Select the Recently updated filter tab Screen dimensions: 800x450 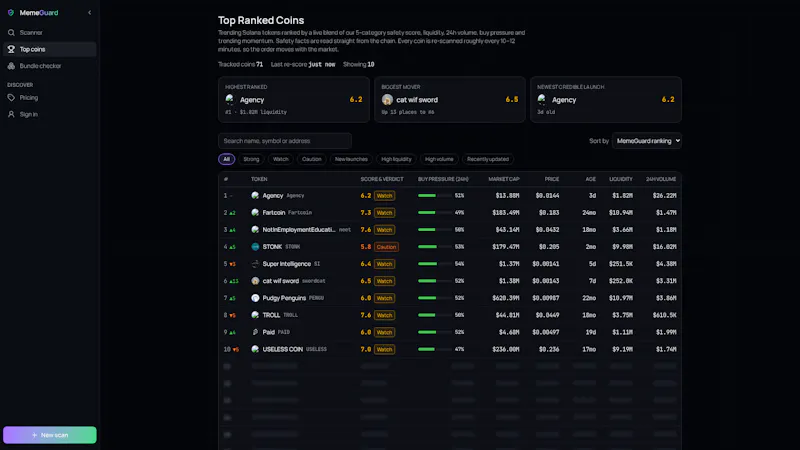488,159
